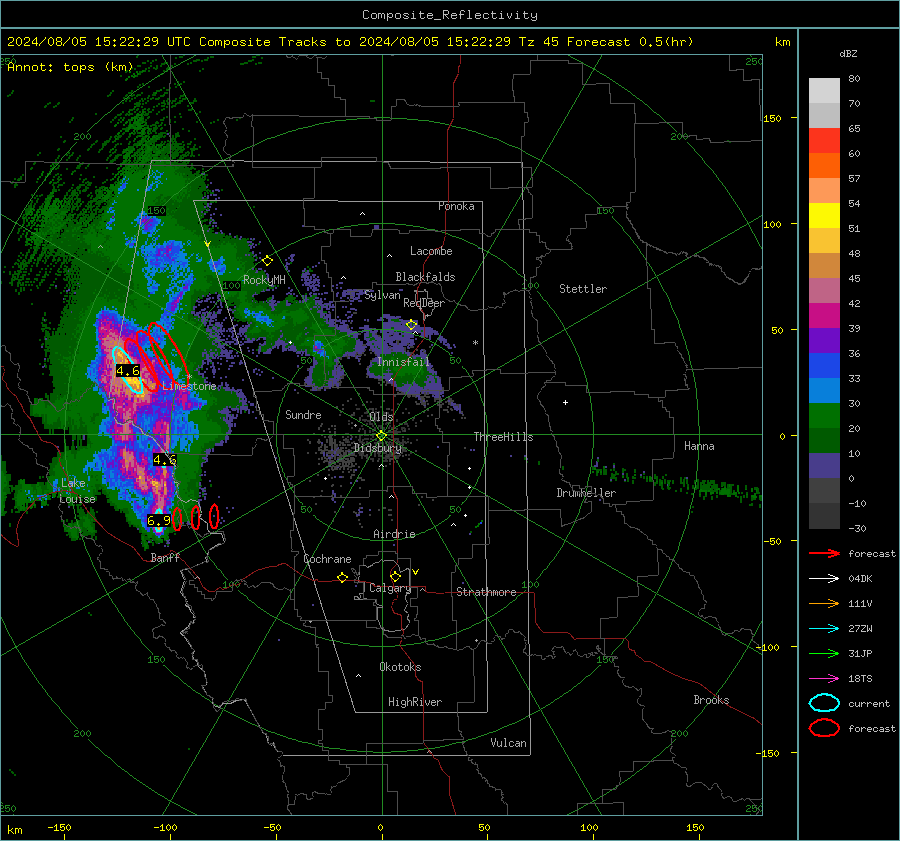Click the magenta 18TS arrow icon
Image resolution: width=900 pixels, height=841 pixels.
(824, 679)
